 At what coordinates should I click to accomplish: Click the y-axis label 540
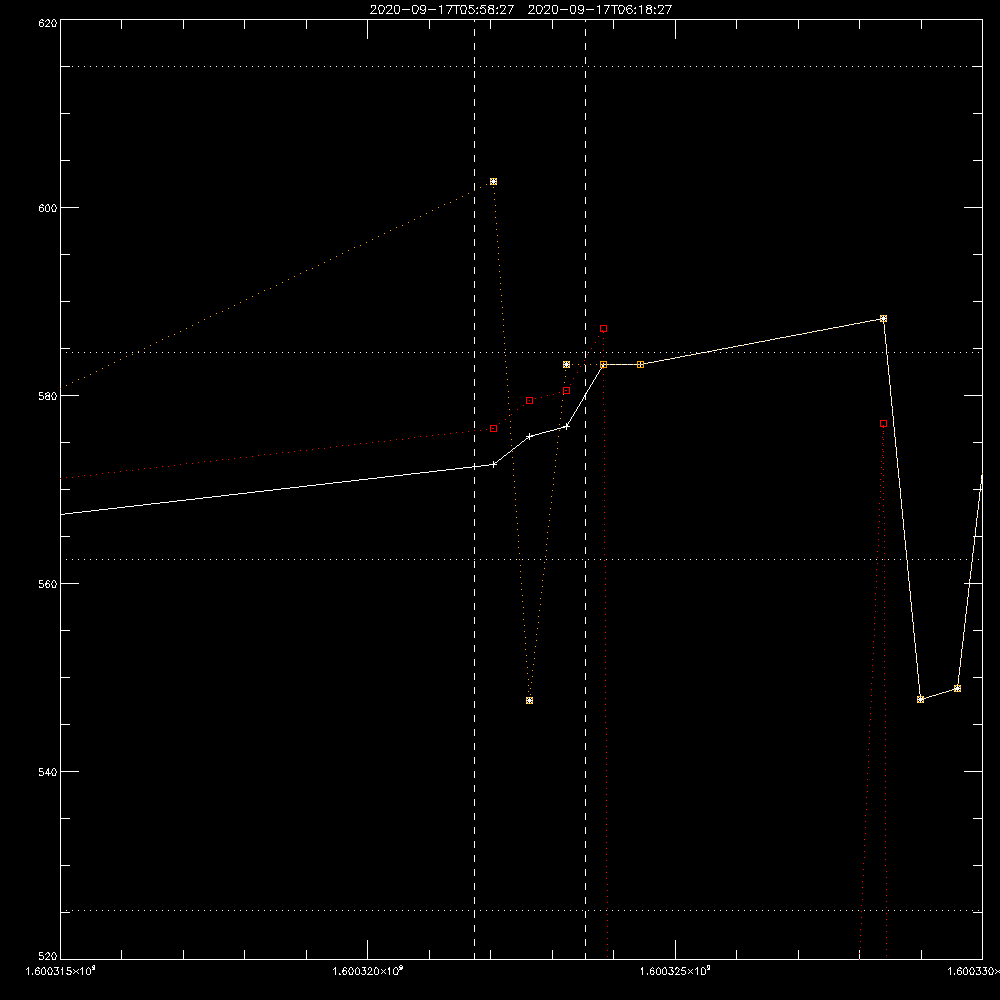coord(48,772)
